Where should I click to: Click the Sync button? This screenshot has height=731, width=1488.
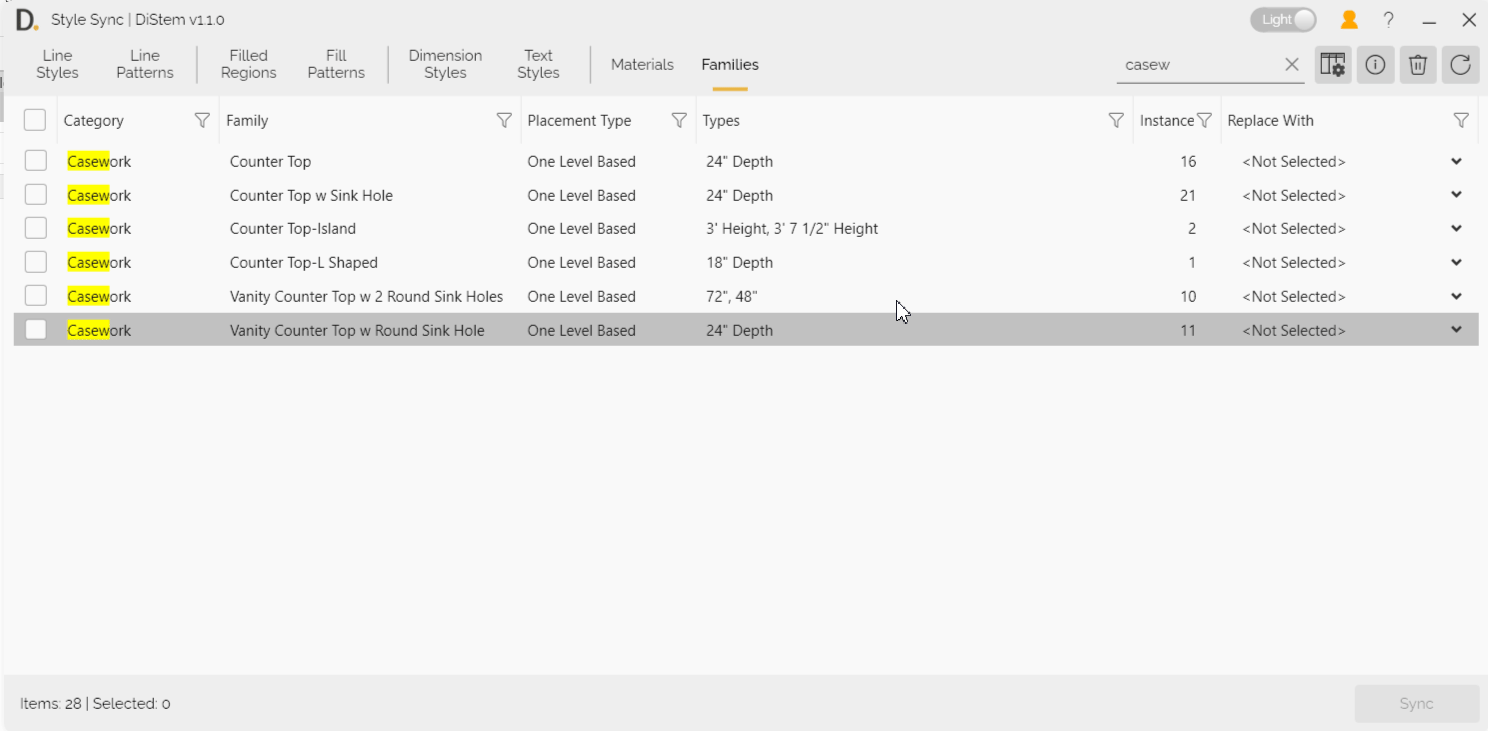[x=1416, y=703]
